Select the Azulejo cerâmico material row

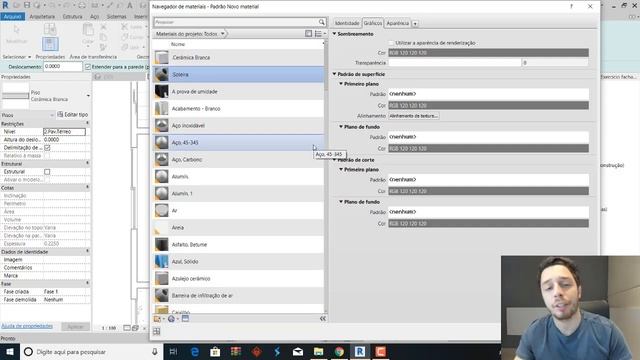point(239,279)
